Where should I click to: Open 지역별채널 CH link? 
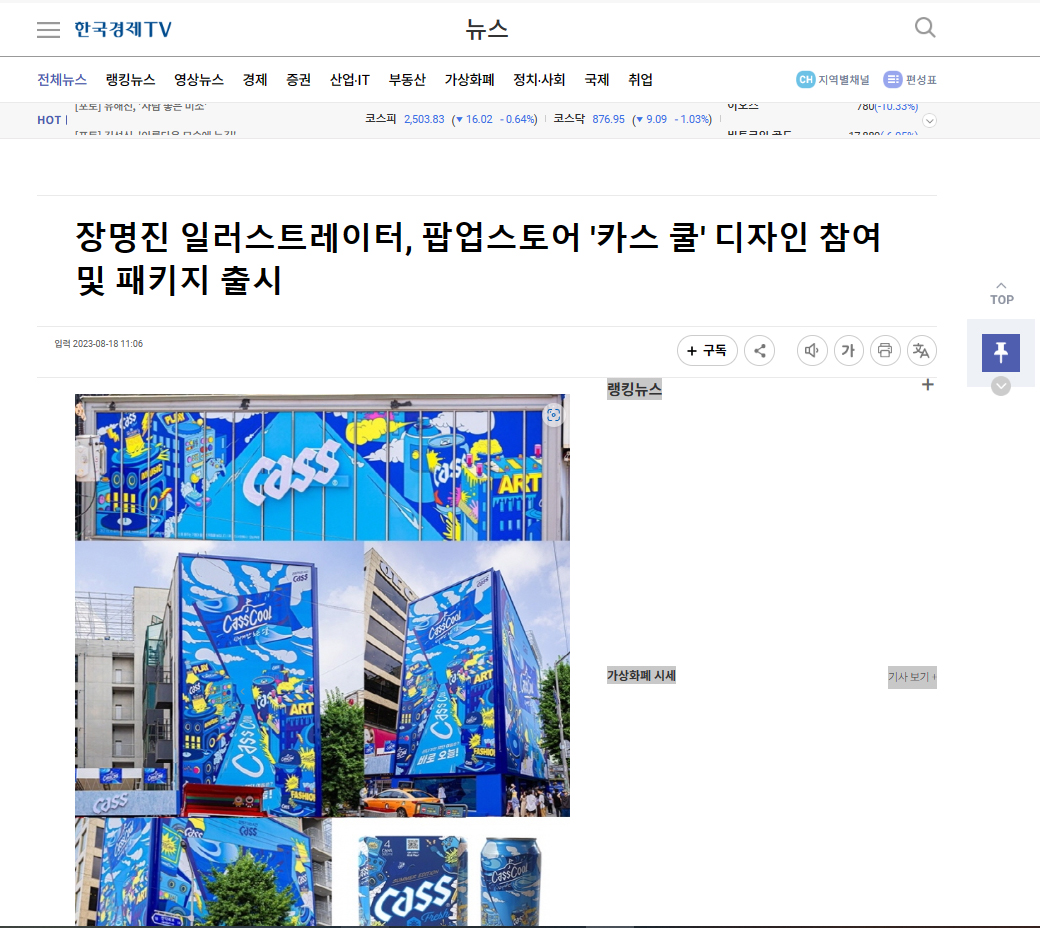click(x=832, y=80)
